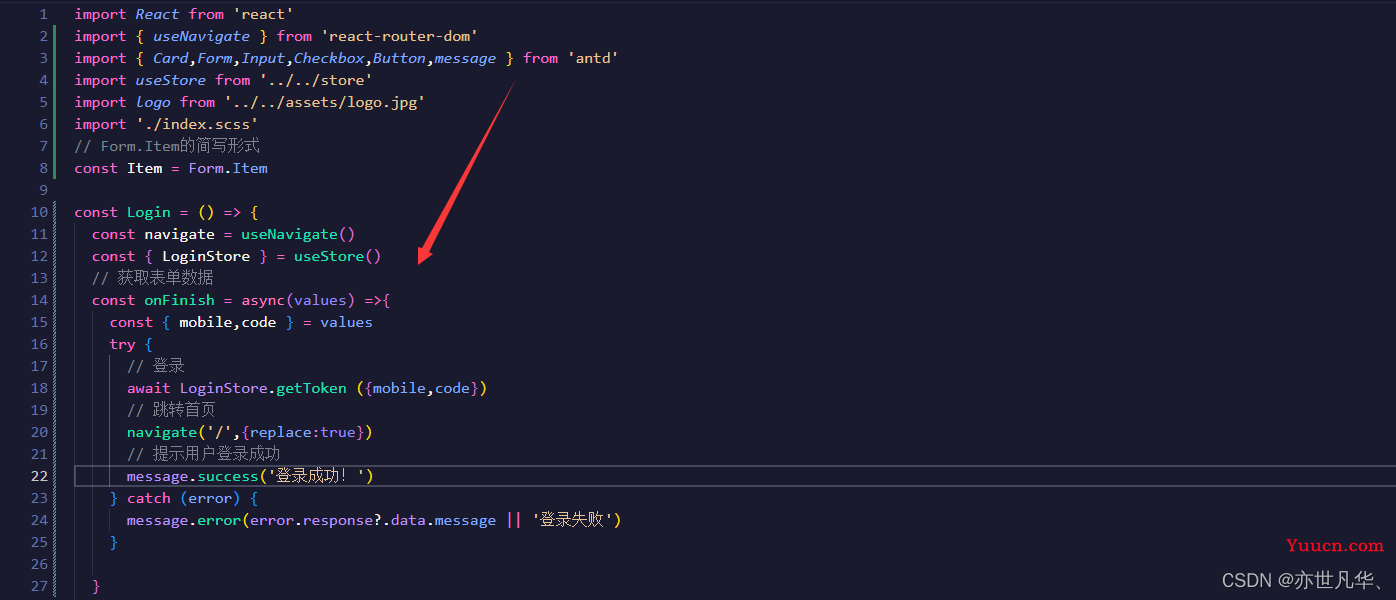
Task: Click 'Card' in the antd import
Action: pos(170,58)
